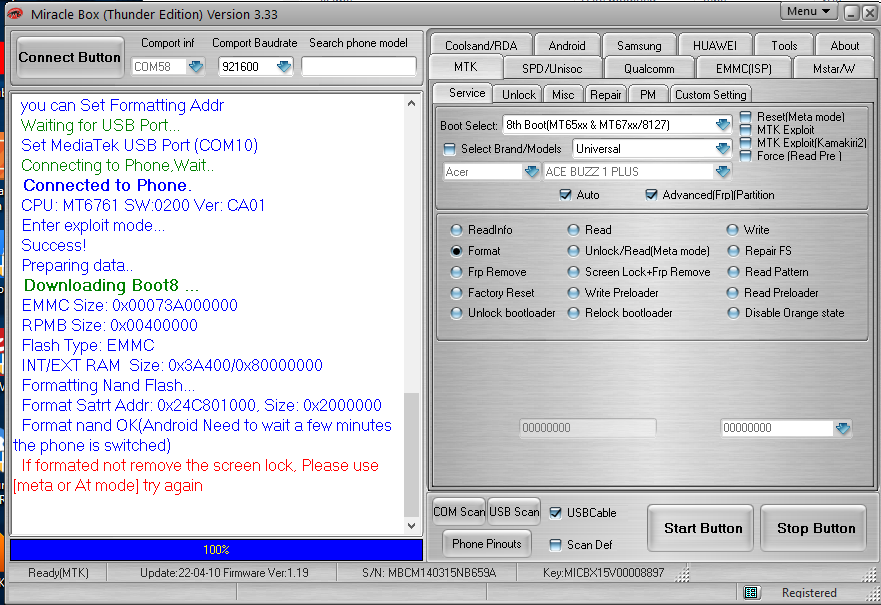Viewport: 881px width, 605px height.
Task: Open the Android tab
Action: [x=566, y=46]
